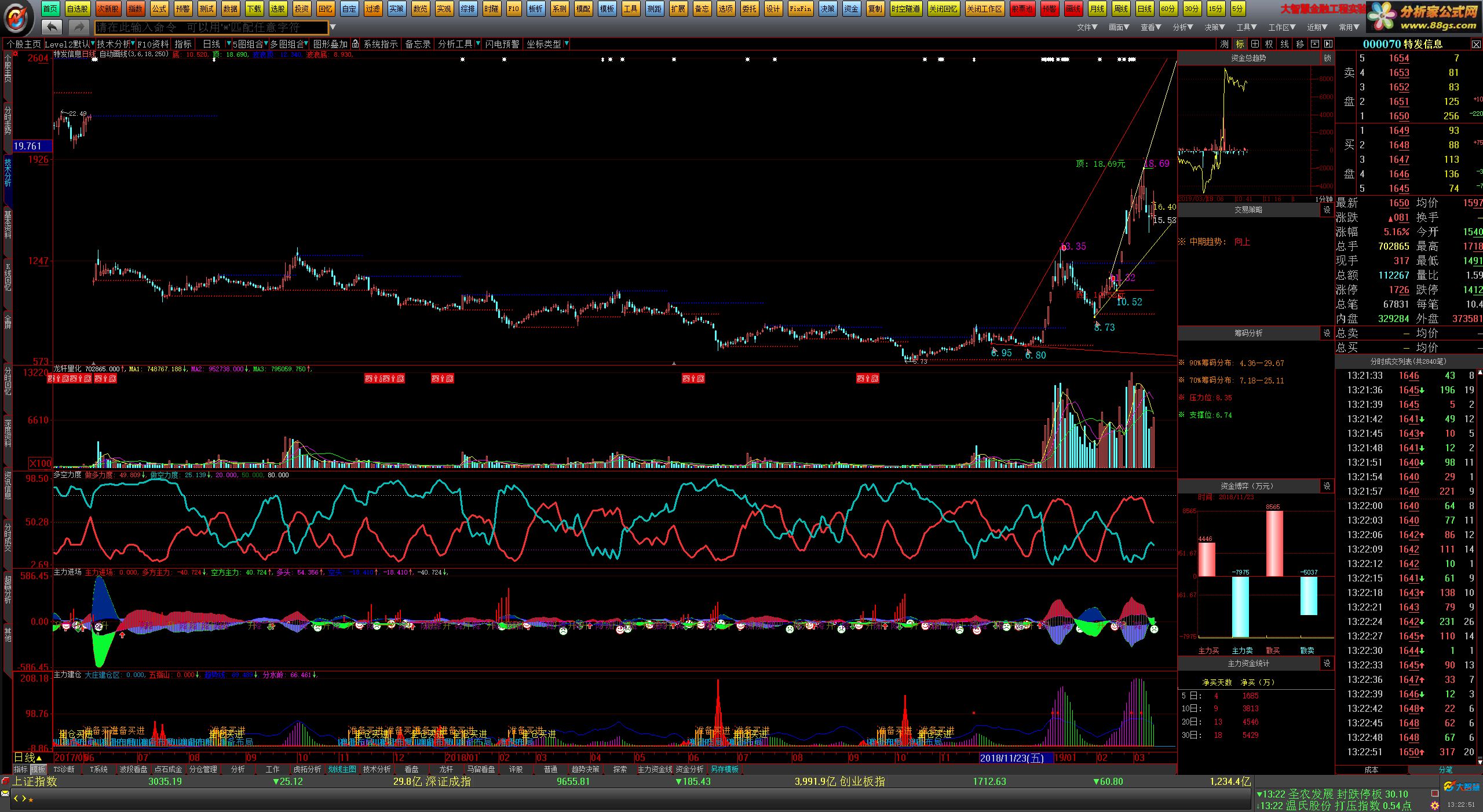Switch to 月线 monthly chart button
The height and width of the screenshot is (812, 1483).
tap(1097, 9)
